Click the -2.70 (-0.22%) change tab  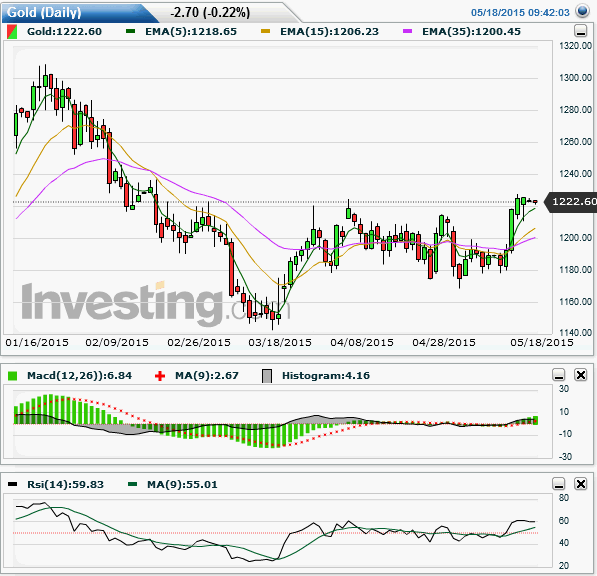pos(210,13)
